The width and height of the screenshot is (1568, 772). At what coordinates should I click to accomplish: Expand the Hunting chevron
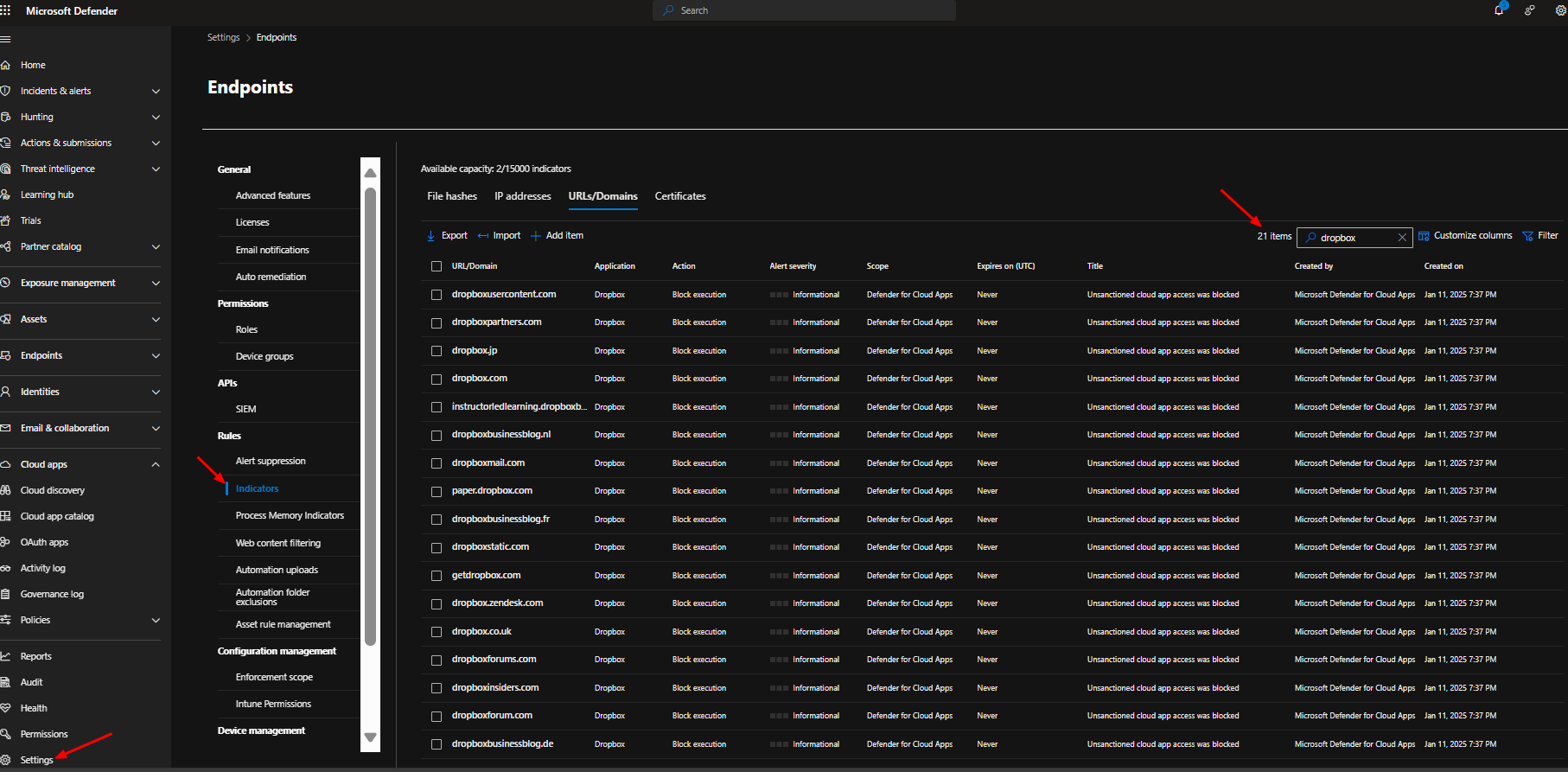(156, 117)
